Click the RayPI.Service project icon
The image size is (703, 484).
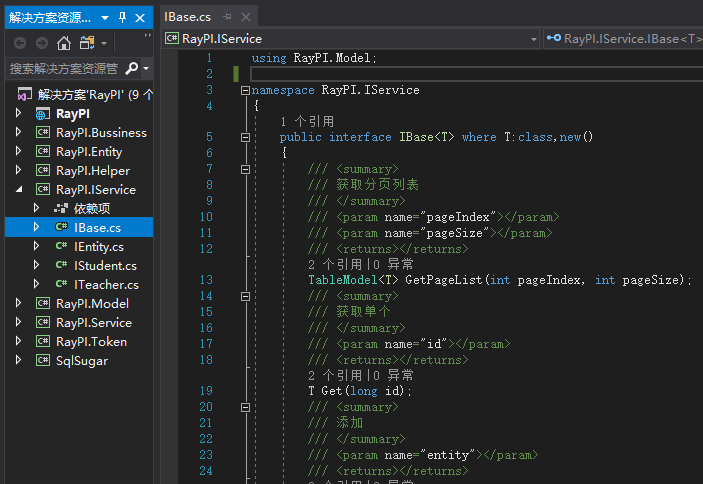click(43, 323)
